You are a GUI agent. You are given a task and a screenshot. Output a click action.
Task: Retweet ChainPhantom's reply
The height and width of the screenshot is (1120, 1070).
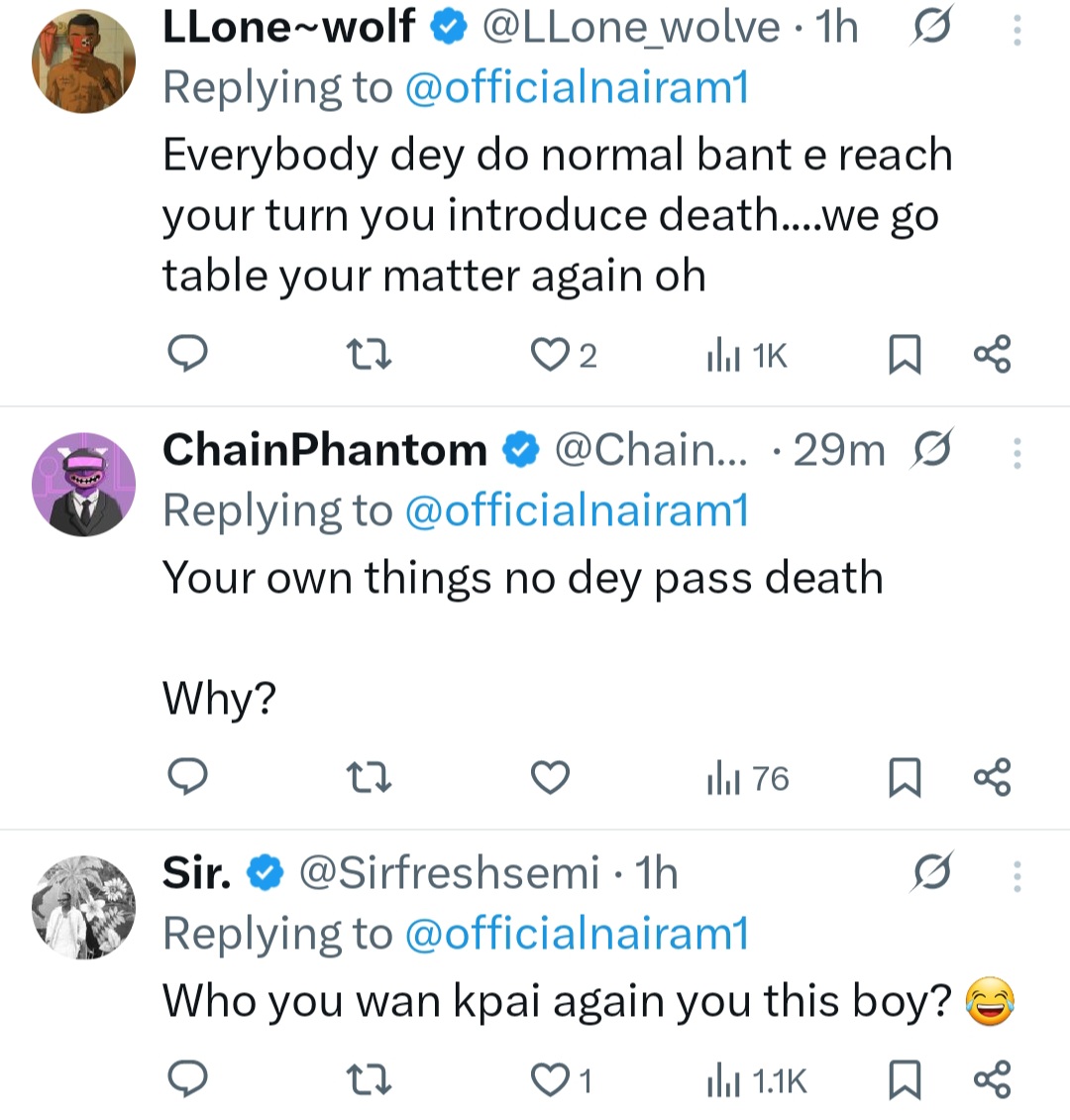371,778
